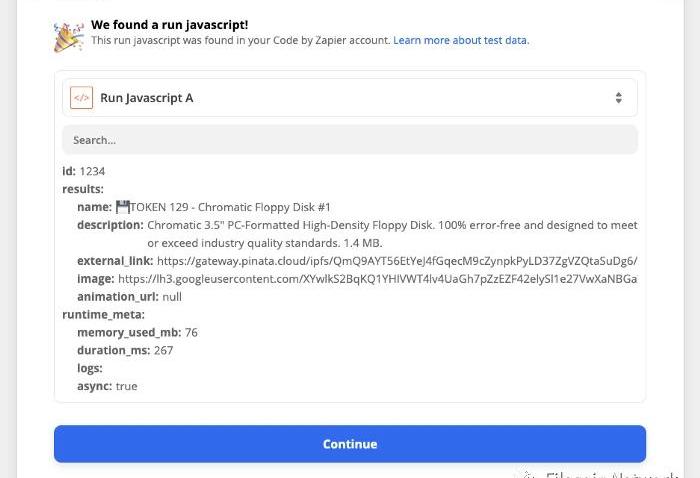The image size is (700, 478).
Task: Click the code icon beside Run Javascript A
Action: tap(81, 98)
